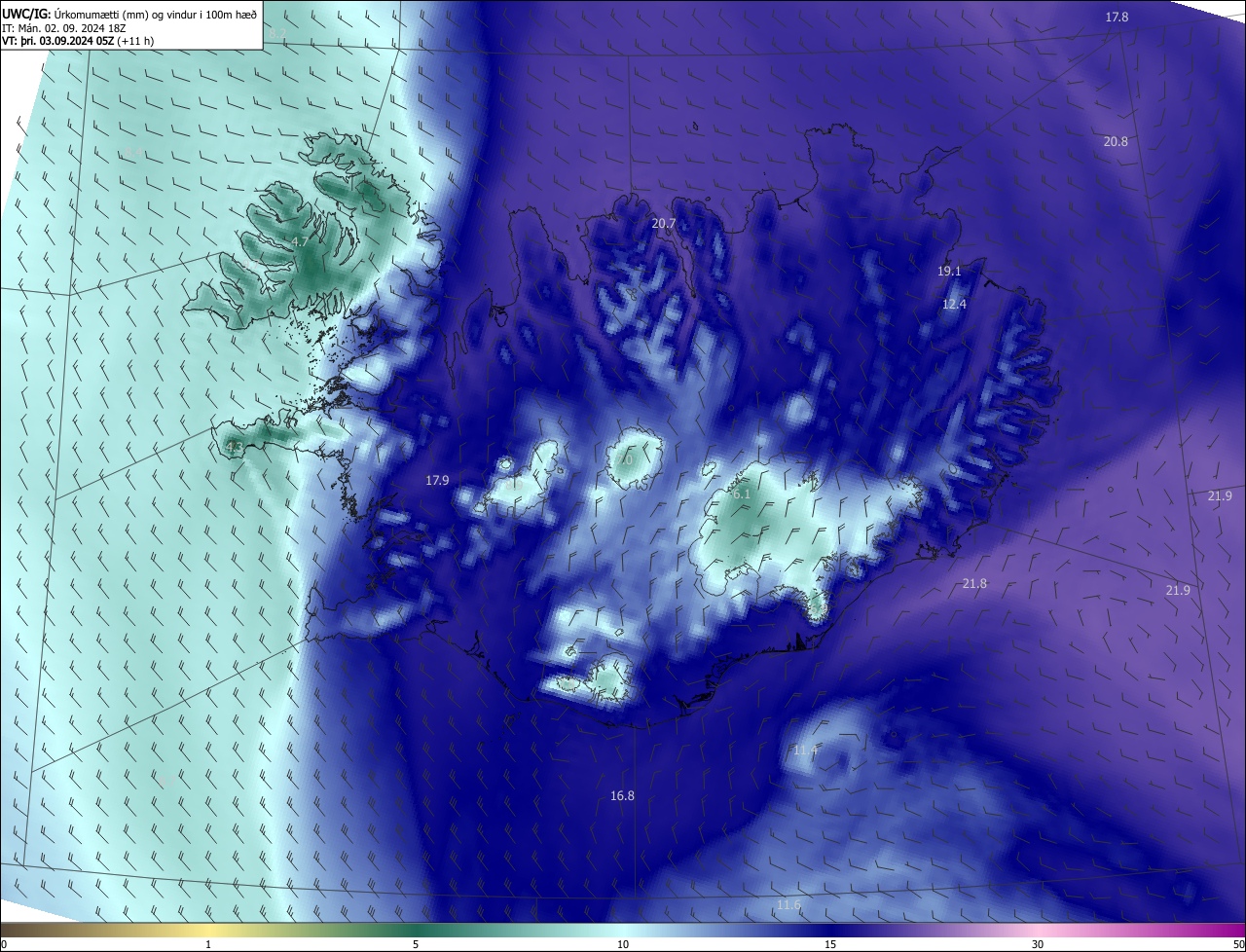This screenshot has height=952, width=1246.
Task: Click the 17.9 value label
Action: point(437,480)
